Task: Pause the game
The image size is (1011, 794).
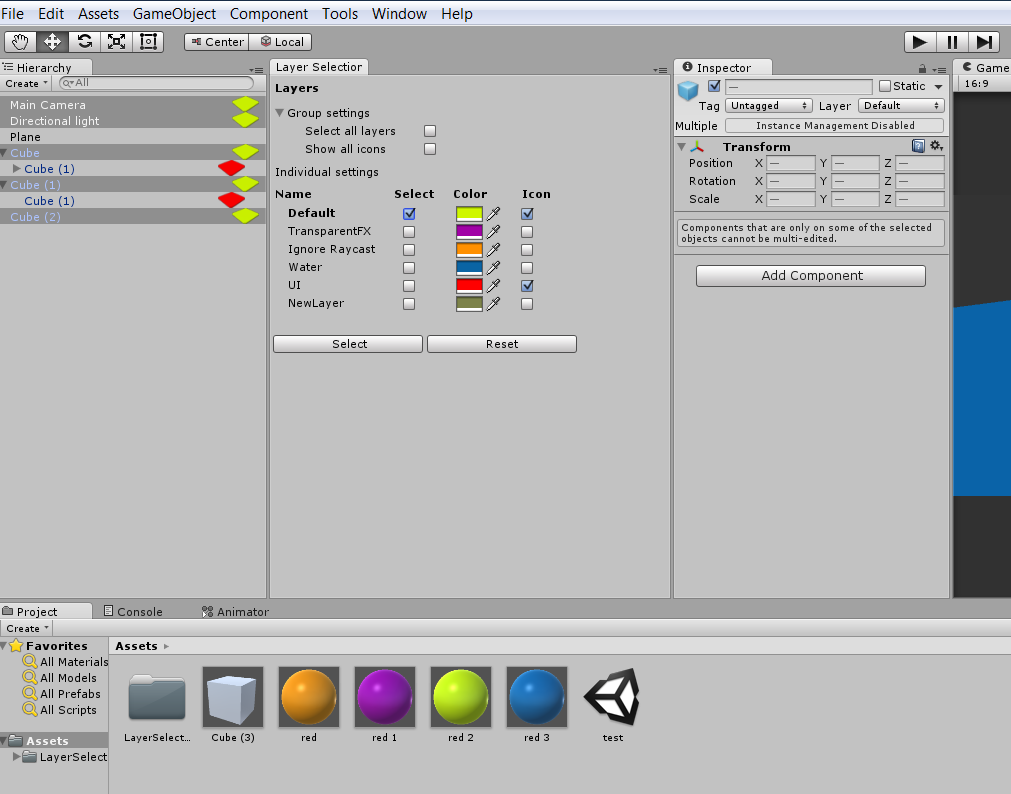Action: click(952, 42)
